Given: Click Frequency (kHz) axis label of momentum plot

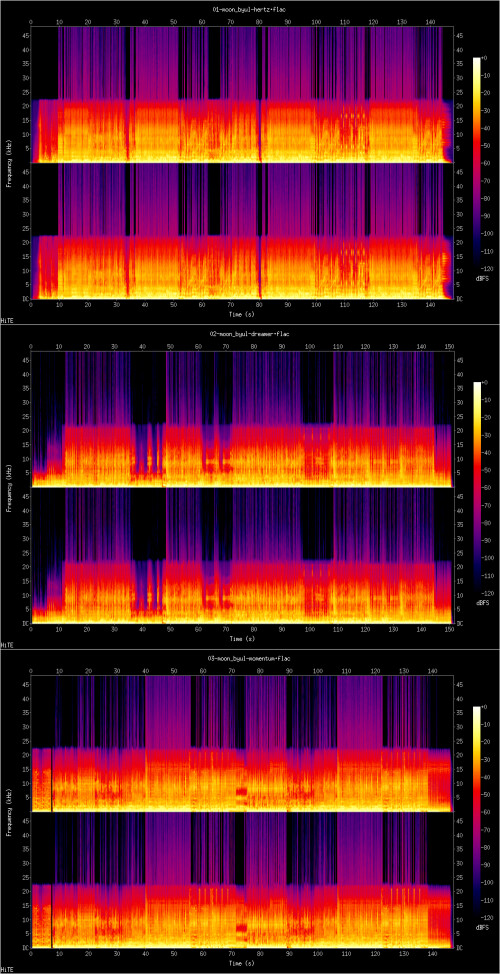Looking at the screenshot, I should 10,812.
